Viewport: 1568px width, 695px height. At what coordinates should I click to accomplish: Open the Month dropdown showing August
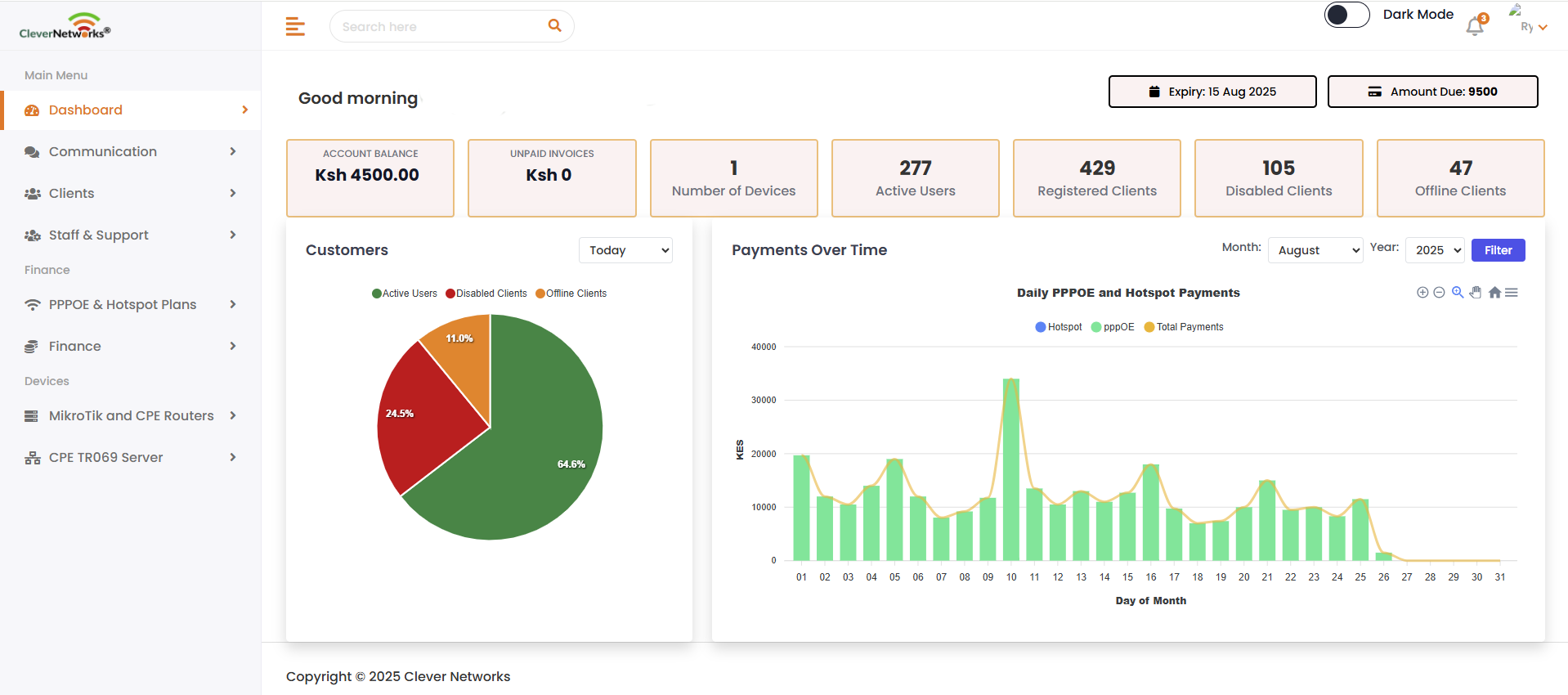tap(1315, 250)
